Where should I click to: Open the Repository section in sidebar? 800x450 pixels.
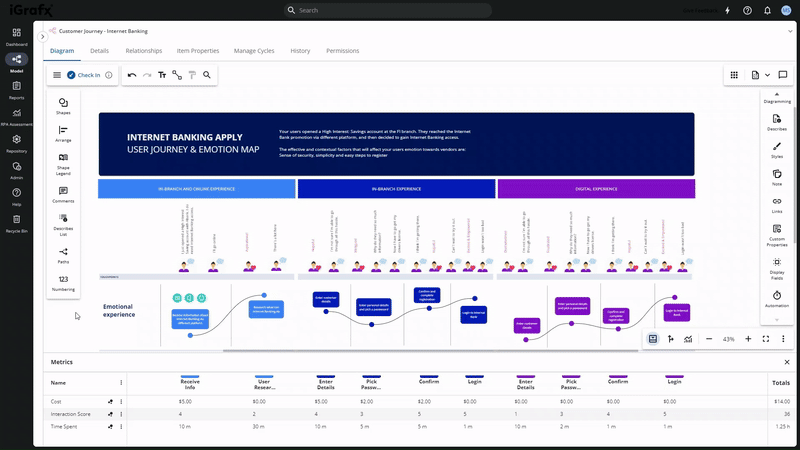16,142
